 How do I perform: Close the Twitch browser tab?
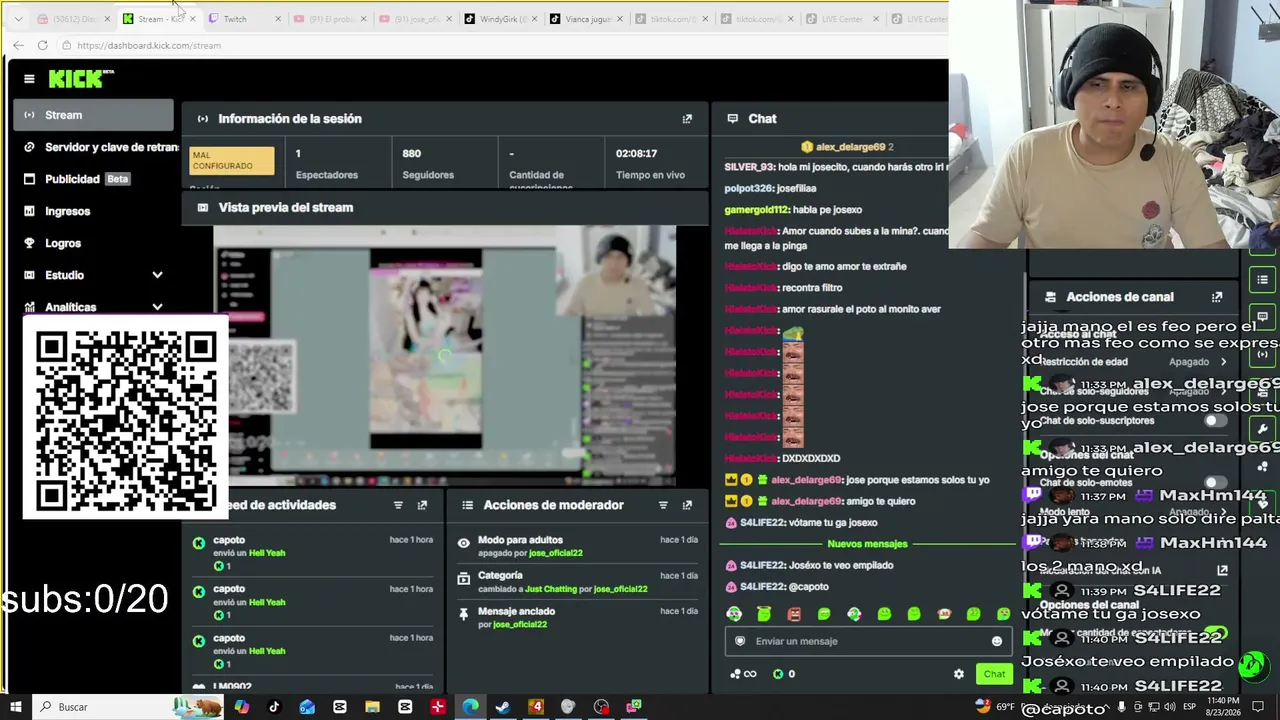278,19
